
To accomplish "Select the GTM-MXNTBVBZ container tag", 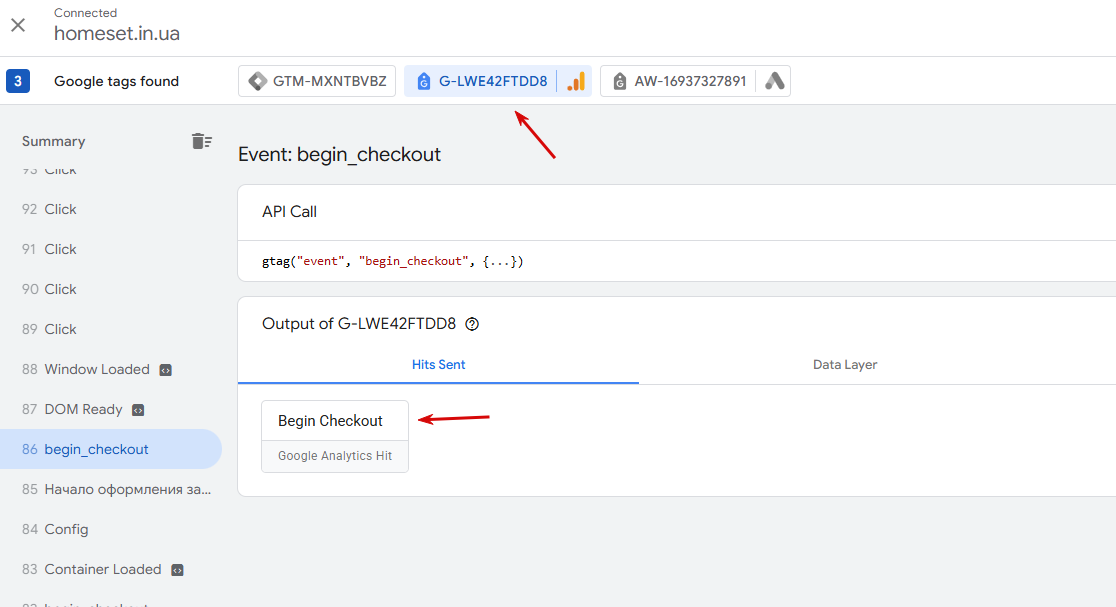I will (x=317, y=81).
